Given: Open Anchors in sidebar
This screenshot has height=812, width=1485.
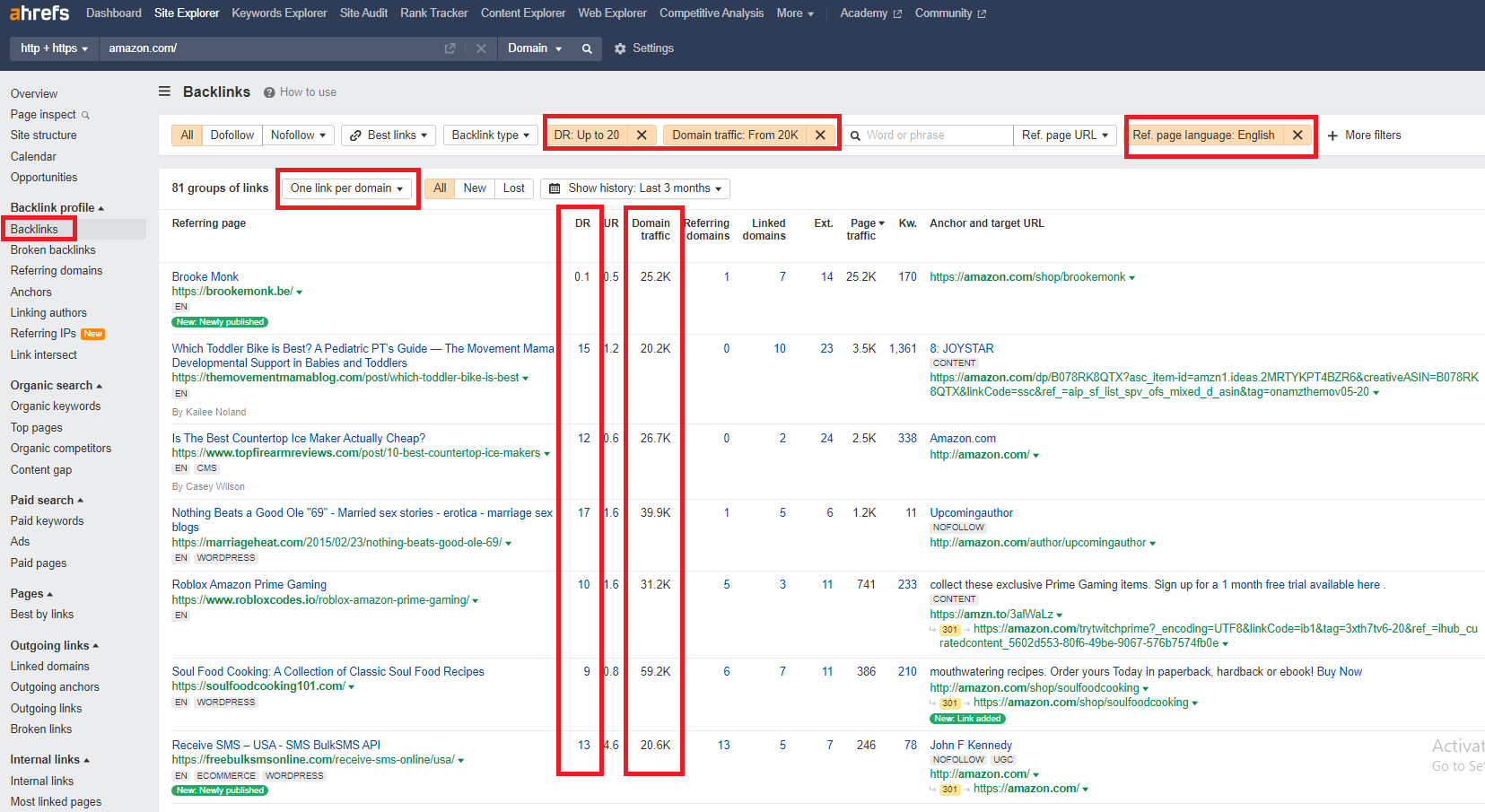Looking at the screenshot, I should pos(31,292).
